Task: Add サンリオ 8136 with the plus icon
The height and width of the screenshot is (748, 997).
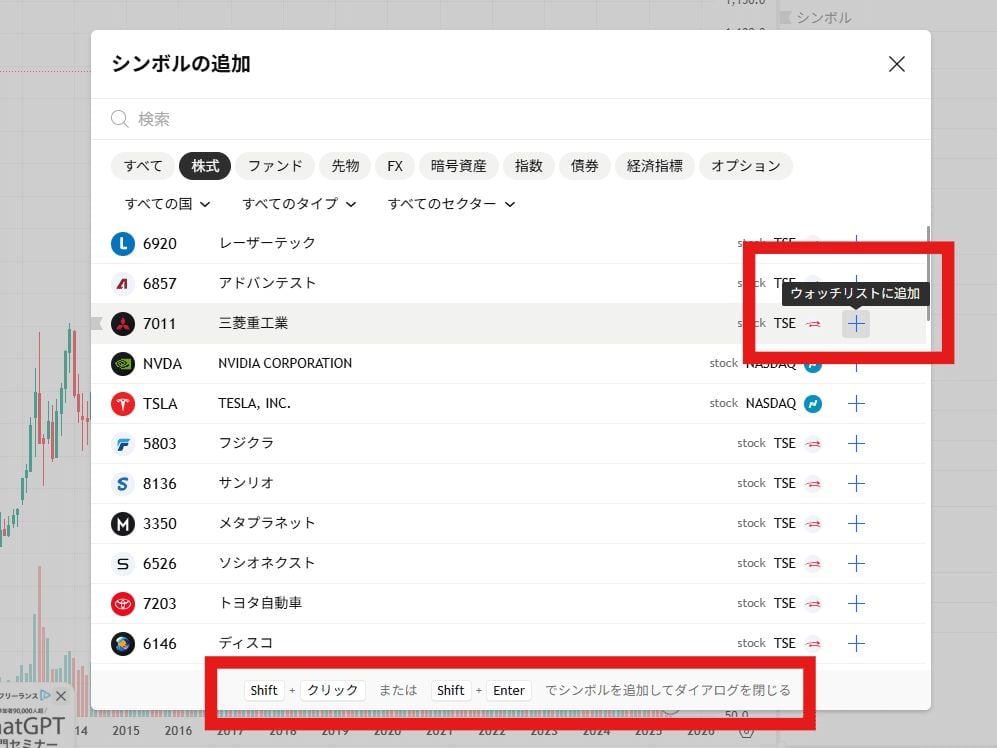Action: (x=856, y=483)
